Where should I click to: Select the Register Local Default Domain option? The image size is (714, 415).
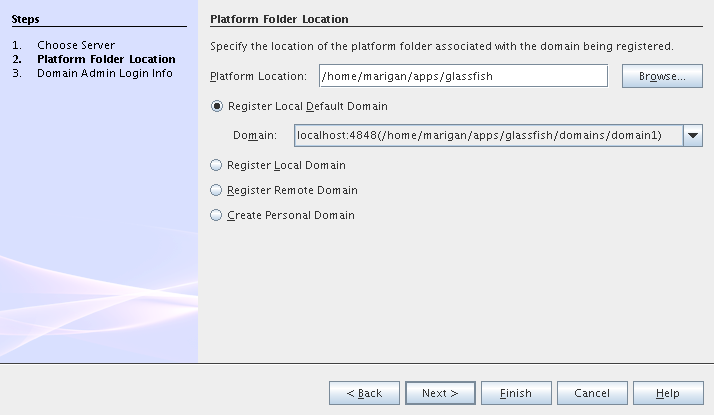point(217,106)
